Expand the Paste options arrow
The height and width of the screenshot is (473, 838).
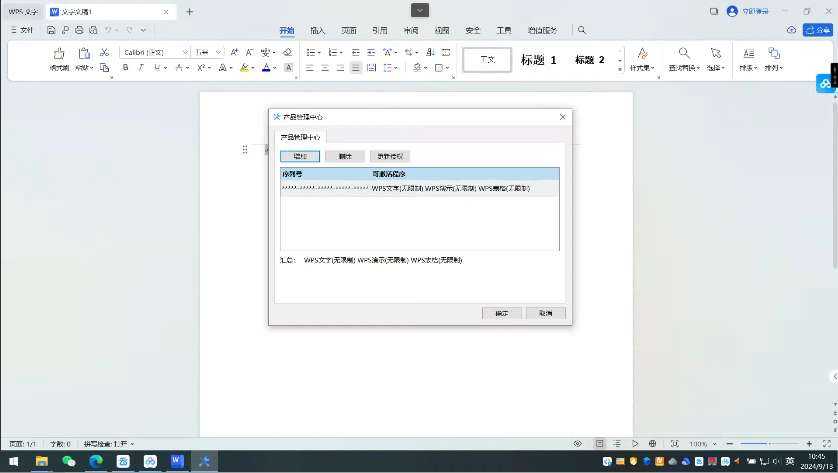point(91,68)
